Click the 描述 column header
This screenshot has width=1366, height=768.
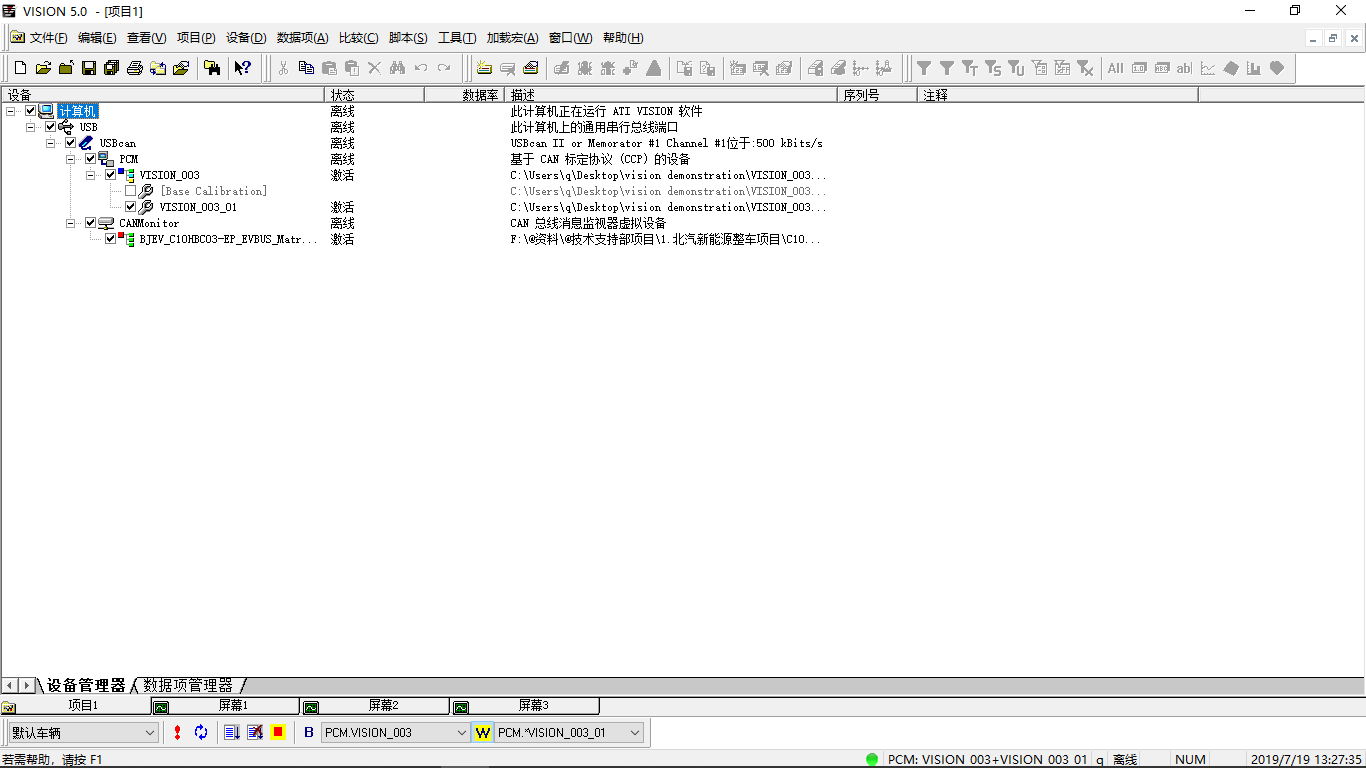(x=670, y=95)
